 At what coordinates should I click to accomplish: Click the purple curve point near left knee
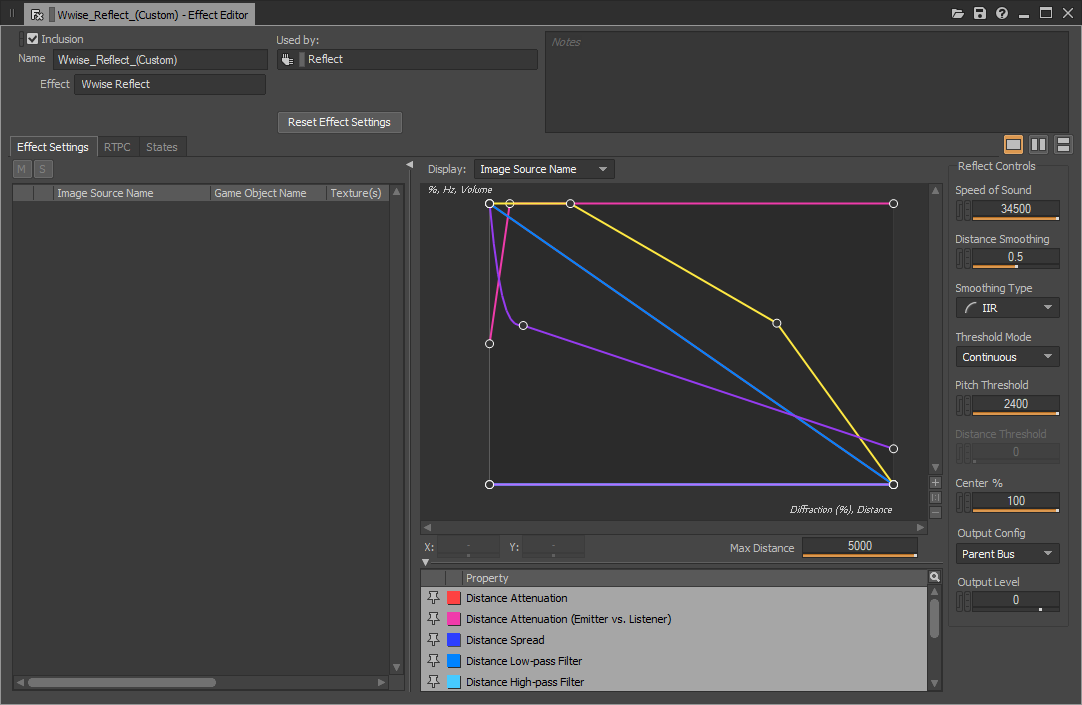(523, 325)
